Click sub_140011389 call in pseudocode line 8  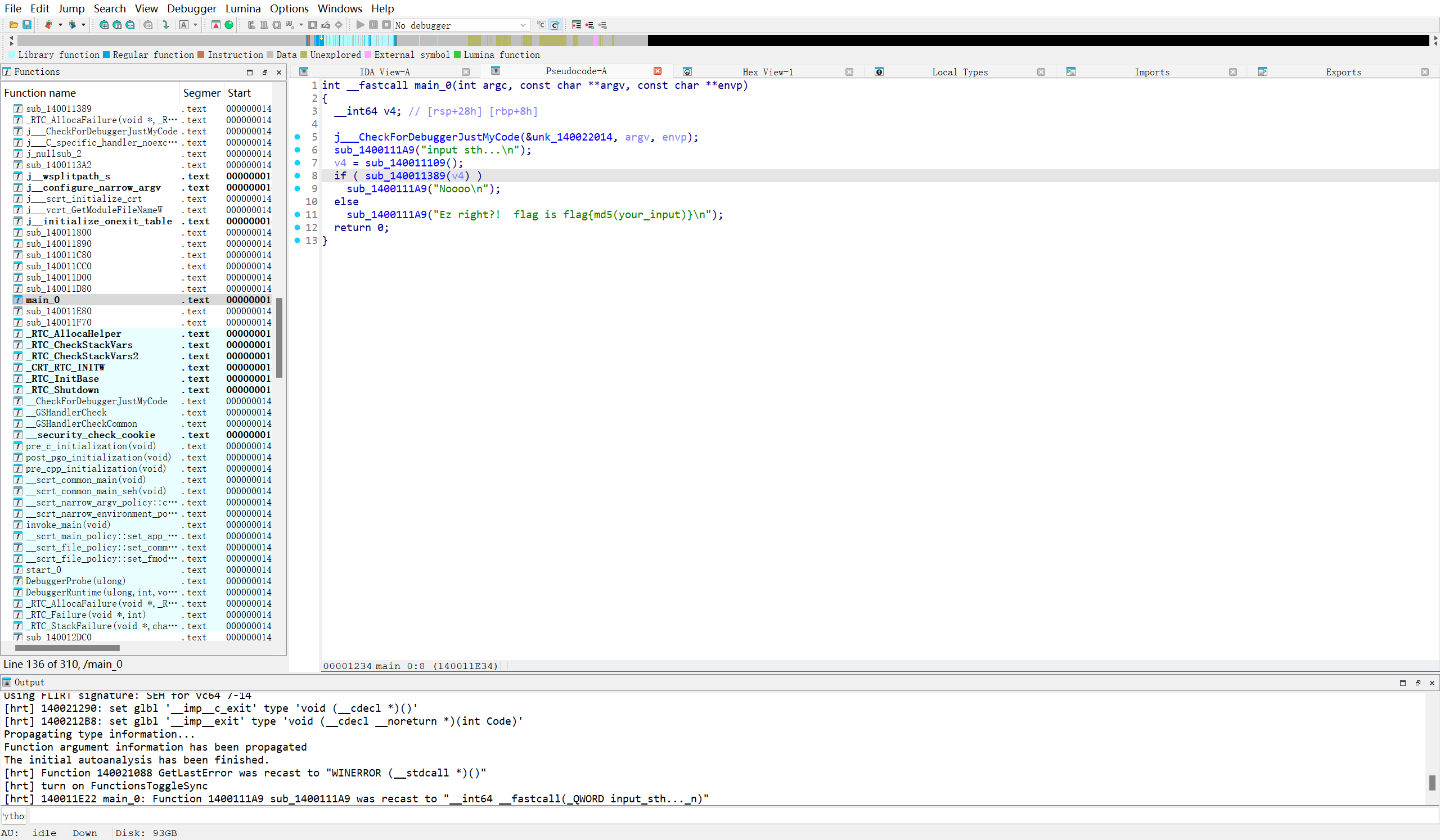pyautogui.click(x=404, y=176)
